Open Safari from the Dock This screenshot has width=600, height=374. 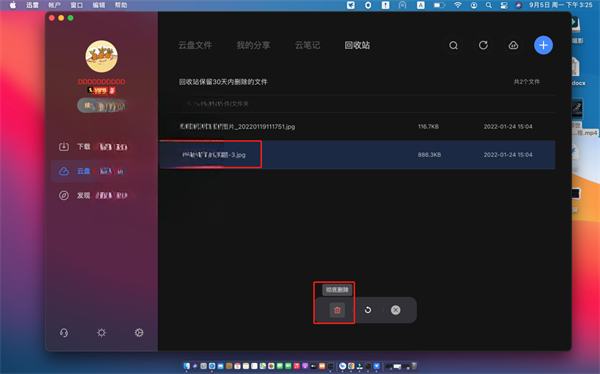tap(212, 366)
